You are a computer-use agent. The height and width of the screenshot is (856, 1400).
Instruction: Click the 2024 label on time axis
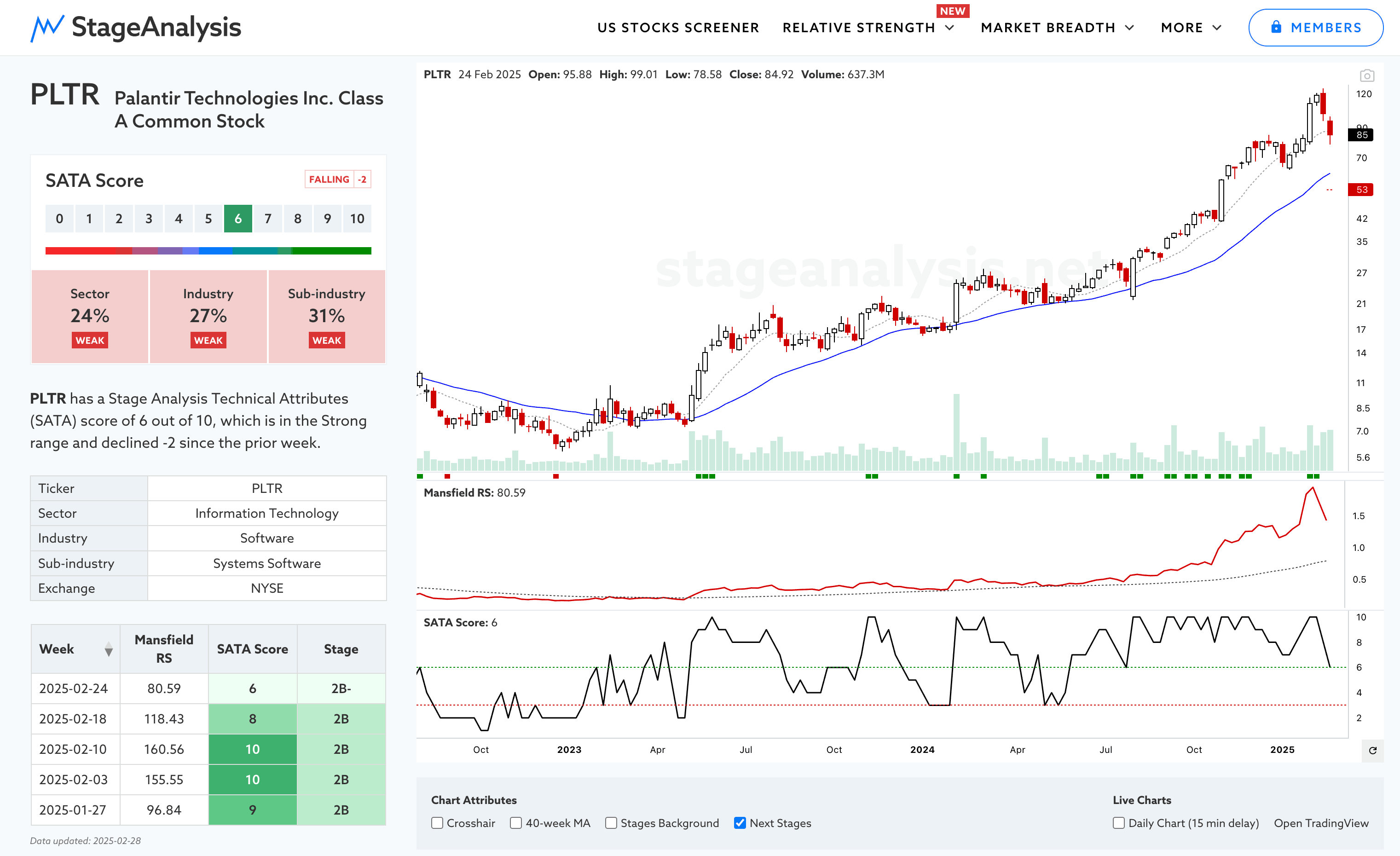(x=922, y=750)
